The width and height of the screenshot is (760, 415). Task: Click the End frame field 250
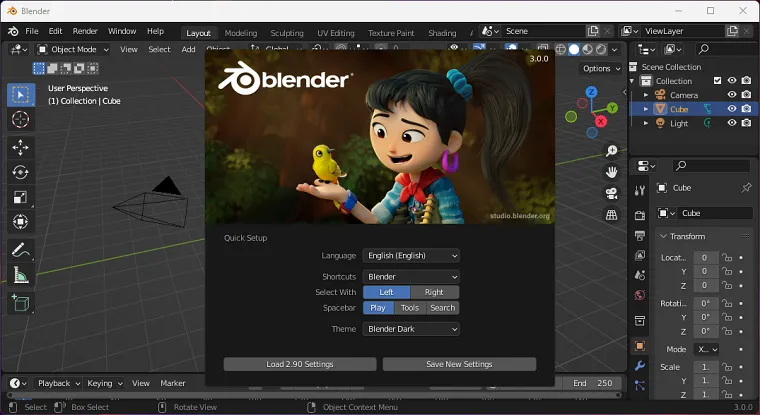click(592, 383)
